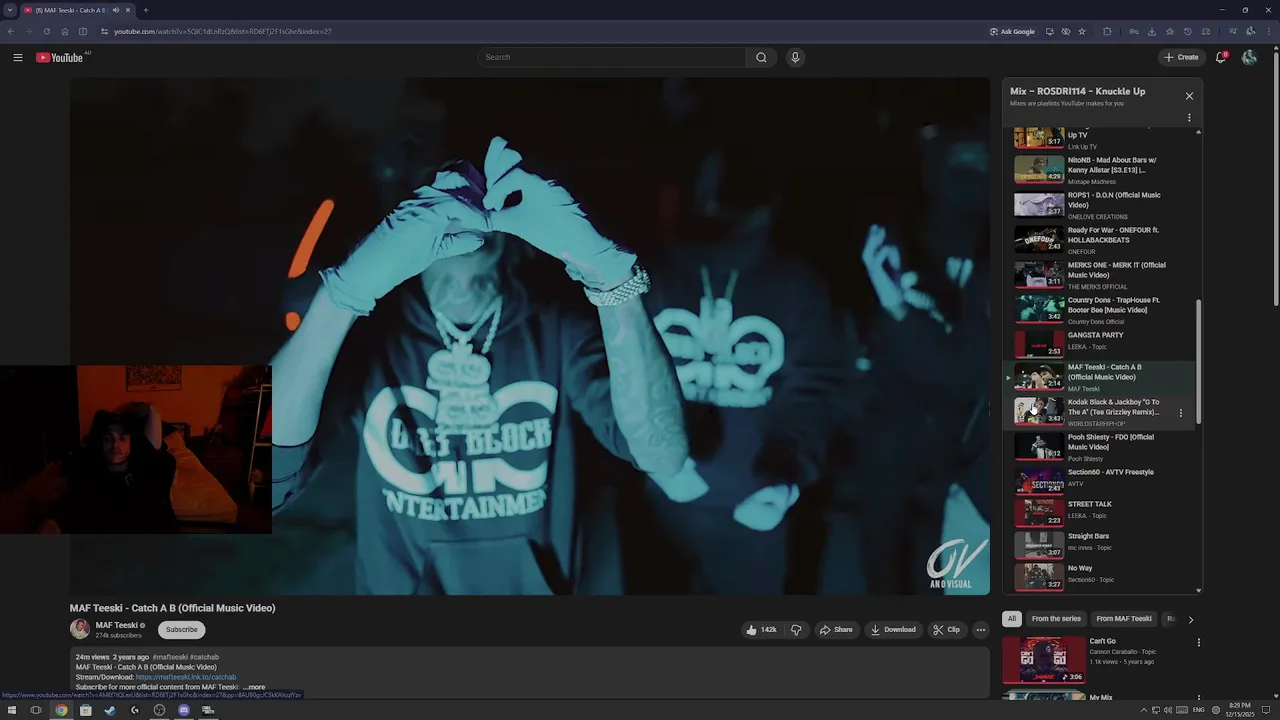The height and width of the screenshot is (720, 1280).
Task: Click the address bar URL
Action: pyautogui.click(x=222, y=31)
